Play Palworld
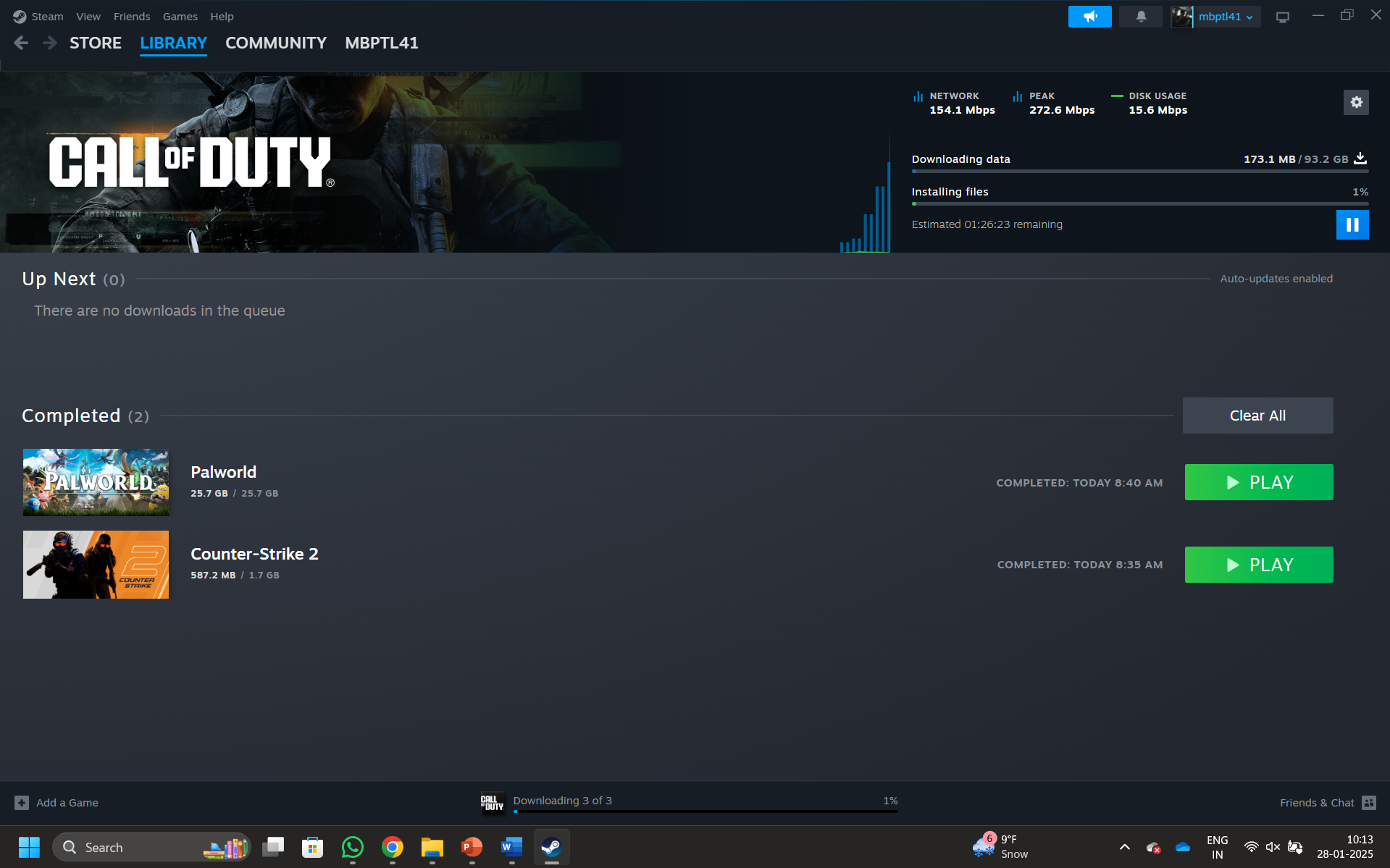This screenshot has height=868, width=1390. click(1259, 482)
